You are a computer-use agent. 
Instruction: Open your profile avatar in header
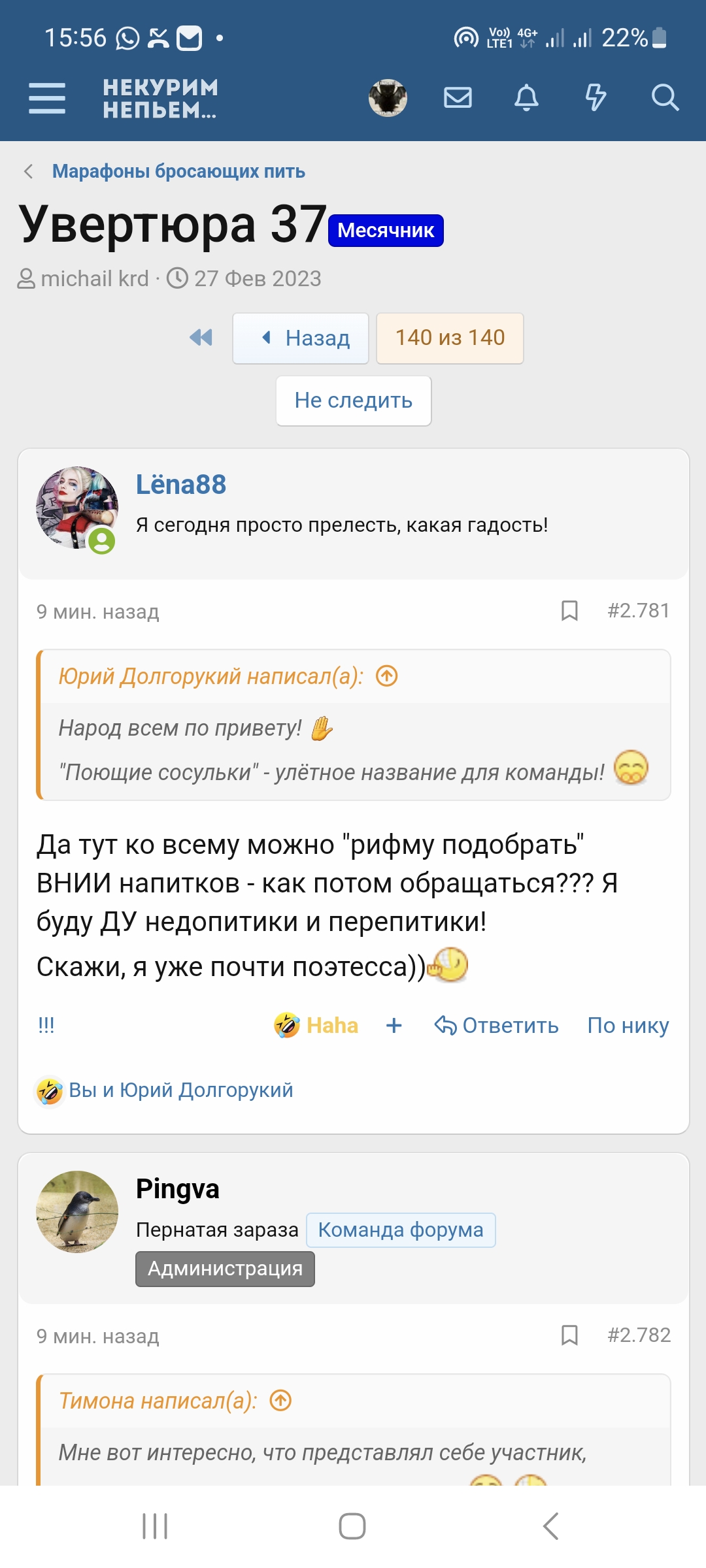(x=388, y=98)
